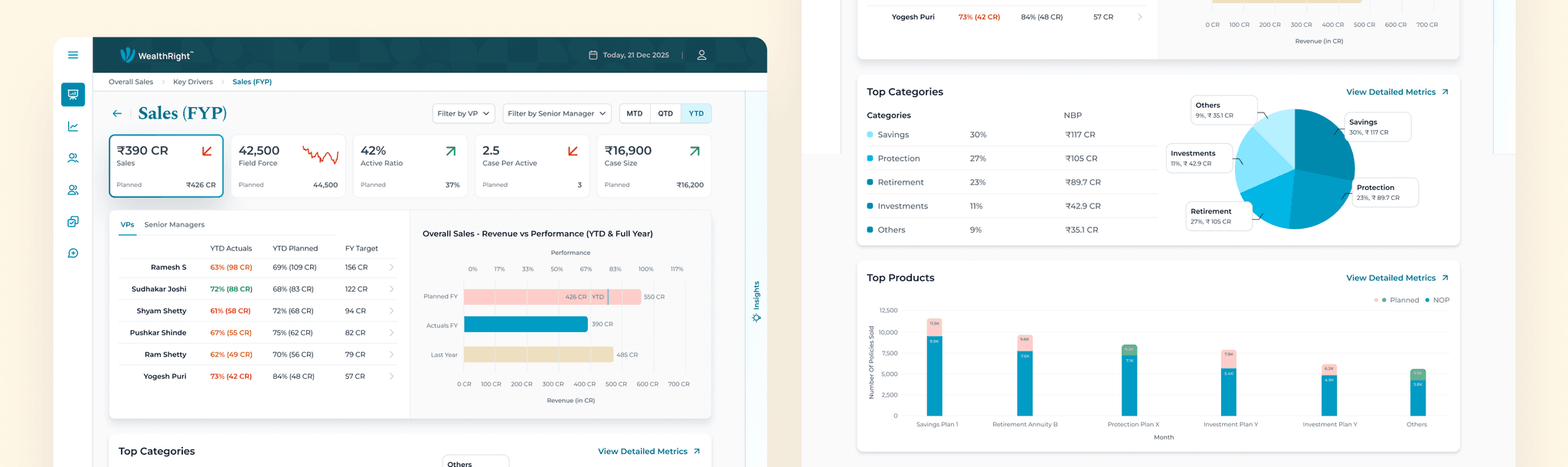This screenshot has width=1568, height=467.
Task: Click the arrow icon after the dashboard's View Detailed Metrics
Action: pos(697,452)
